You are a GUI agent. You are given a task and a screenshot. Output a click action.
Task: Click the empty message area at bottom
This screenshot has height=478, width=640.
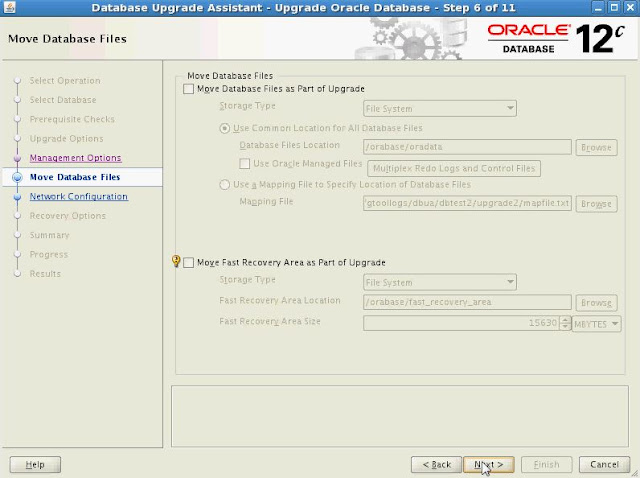(400, 416)
